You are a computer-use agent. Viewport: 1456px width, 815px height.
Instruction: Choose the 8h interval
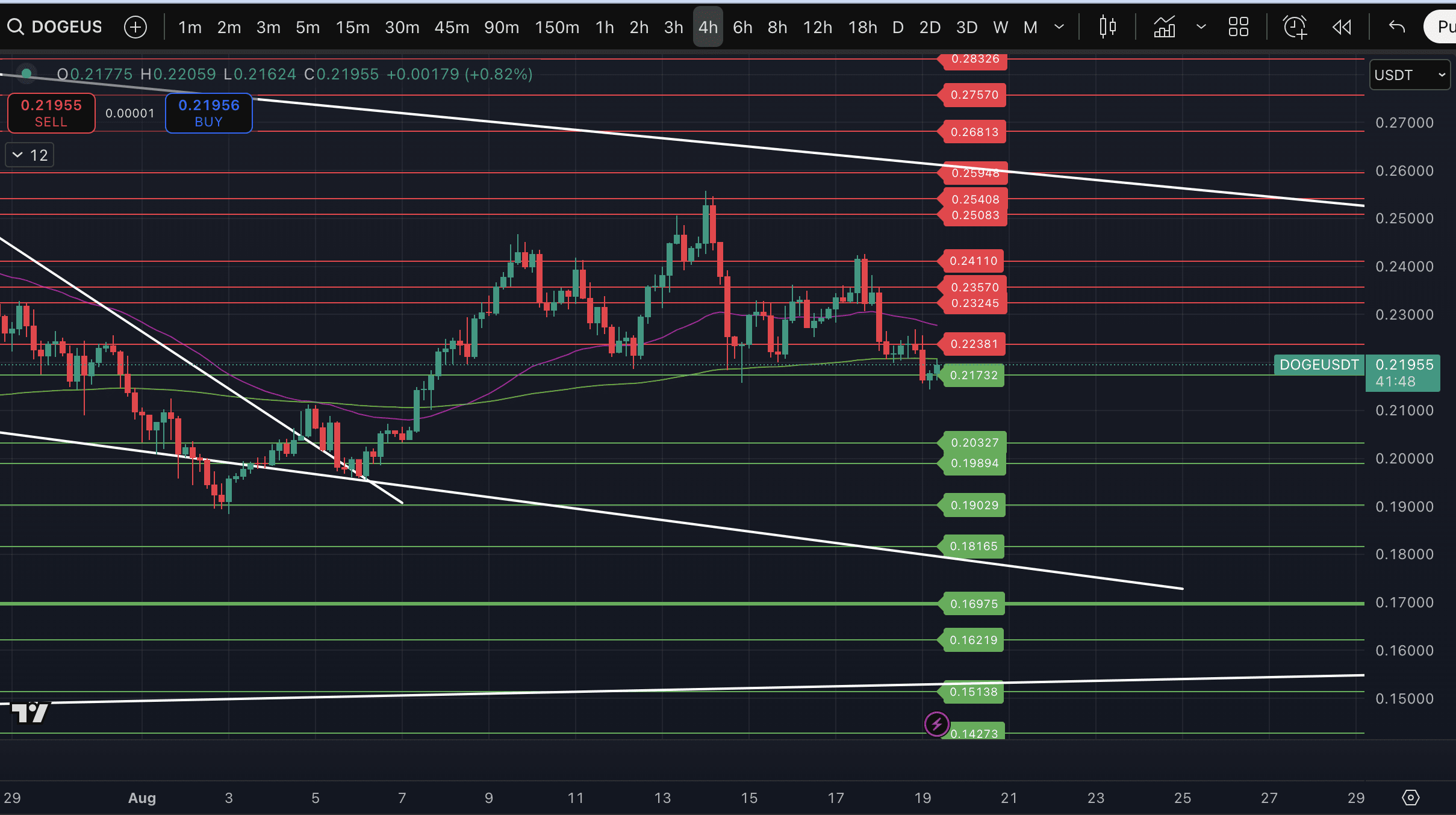[778, 27]
